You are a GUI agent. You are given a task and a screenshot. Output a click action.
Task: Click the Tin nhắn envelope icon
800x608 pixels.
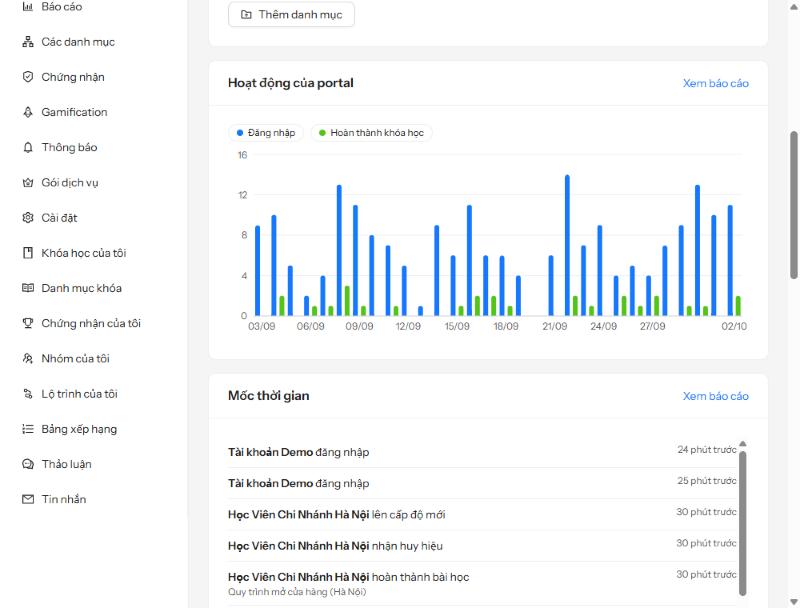pos(28,499)
